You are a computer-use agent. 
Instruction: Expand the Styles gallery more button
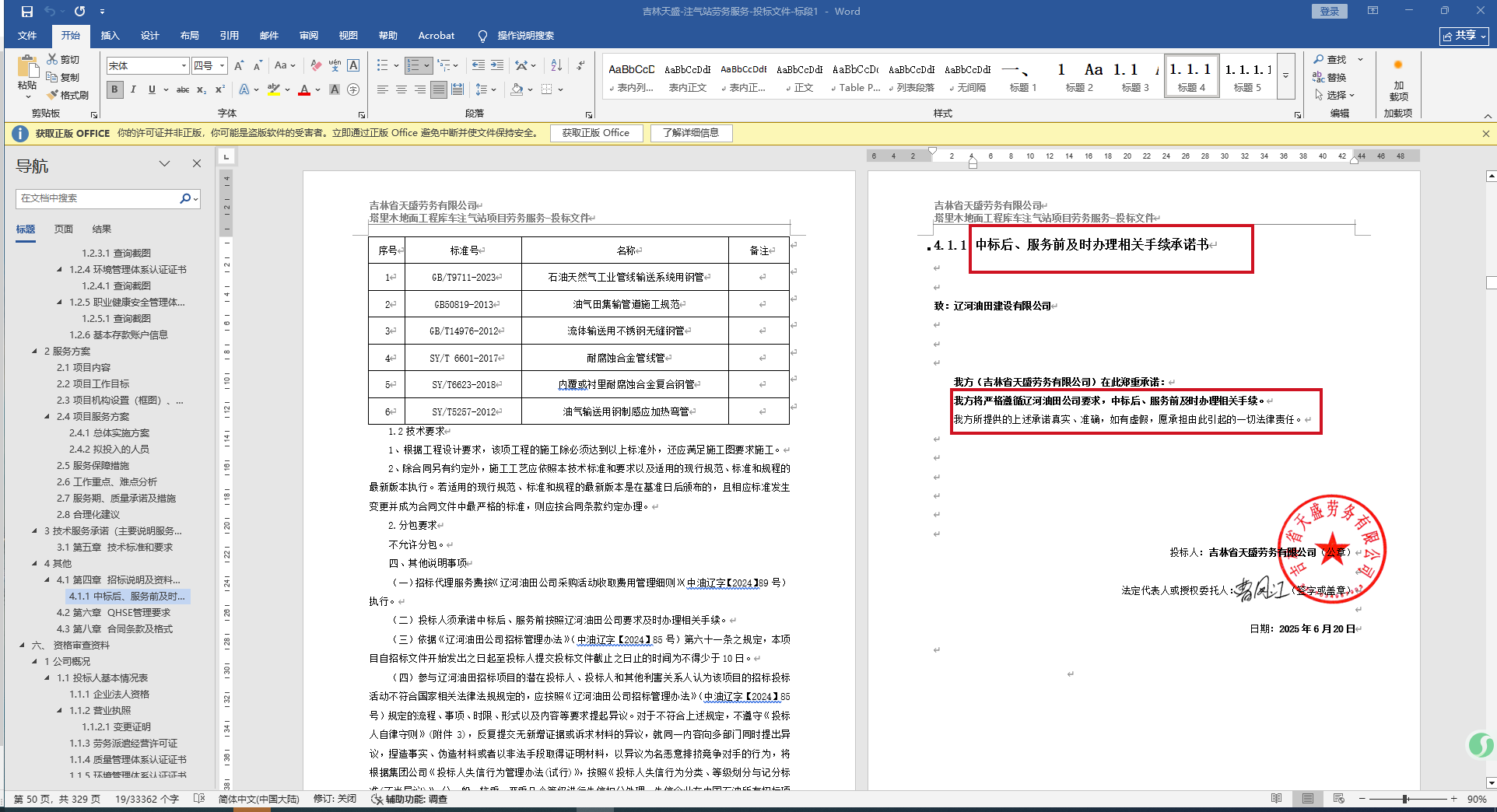[1286, 75]
